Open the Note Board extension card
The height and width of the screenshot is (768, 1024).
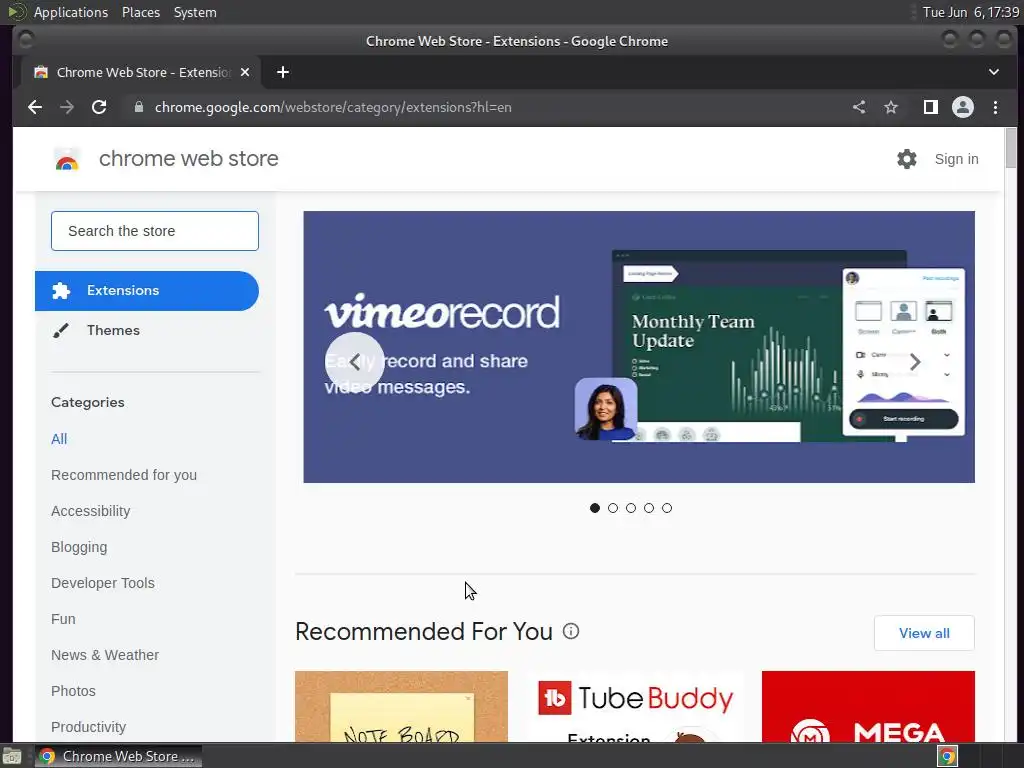(x=401, y=707)
